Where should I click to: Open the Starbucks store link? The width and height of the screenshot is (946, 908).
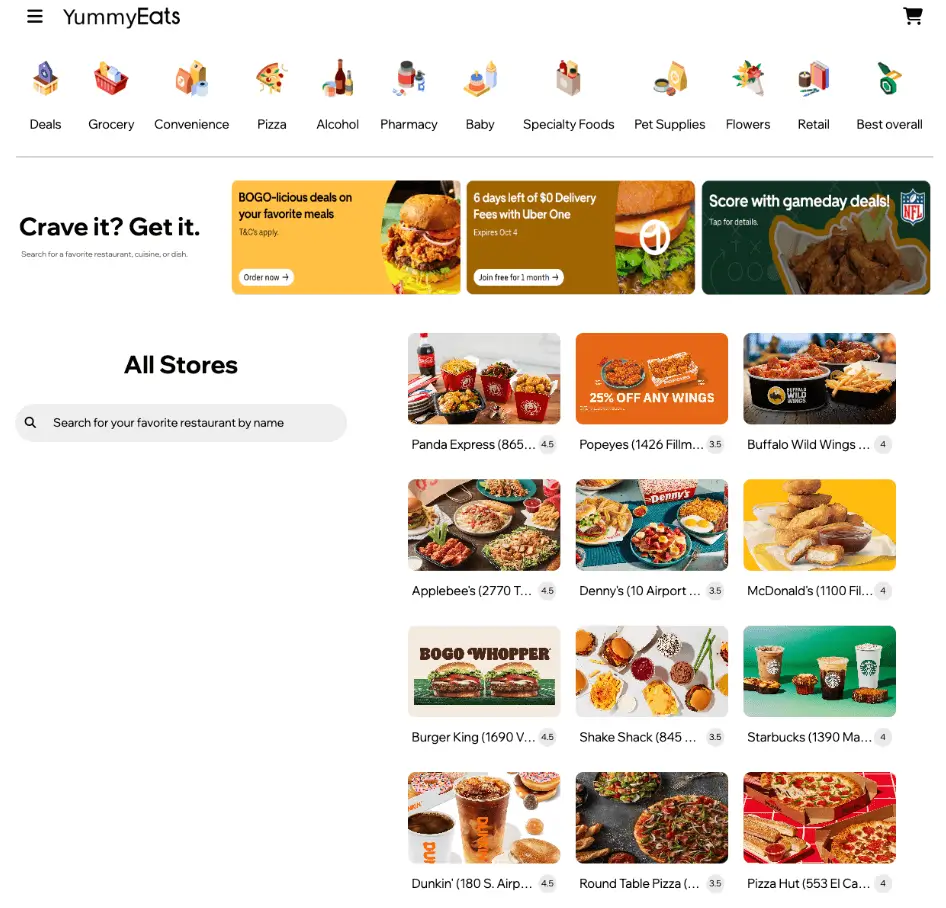pyautogui.click(x=809, y=737)
